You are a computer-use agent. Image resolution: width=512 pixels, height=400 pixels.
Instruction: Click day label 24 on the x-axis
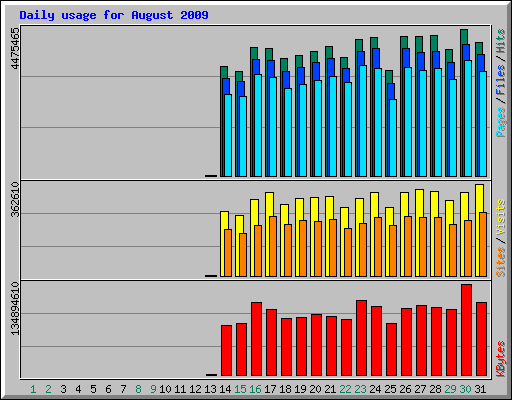click(375, 389)
